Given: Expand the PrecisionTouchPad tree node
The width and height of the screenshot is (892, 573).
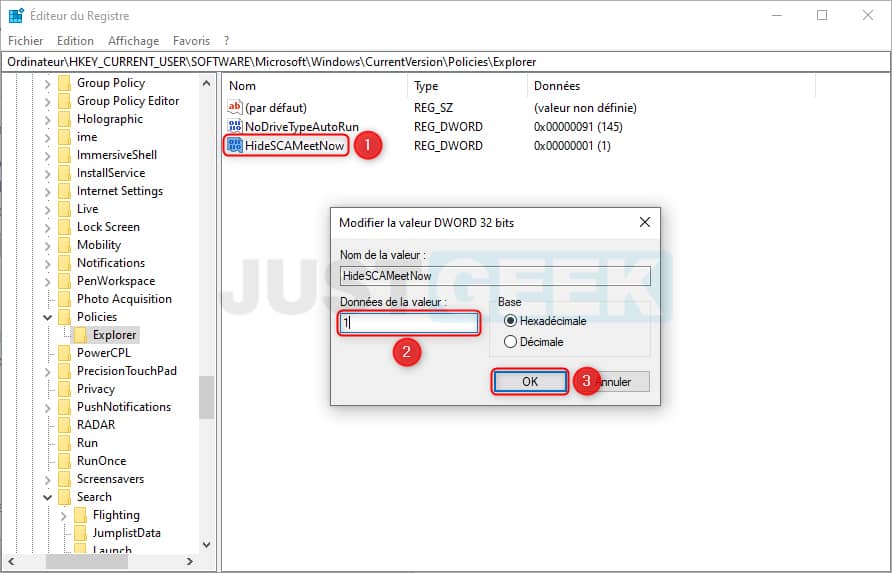Looking at the screenshot, I should (48, 372).
